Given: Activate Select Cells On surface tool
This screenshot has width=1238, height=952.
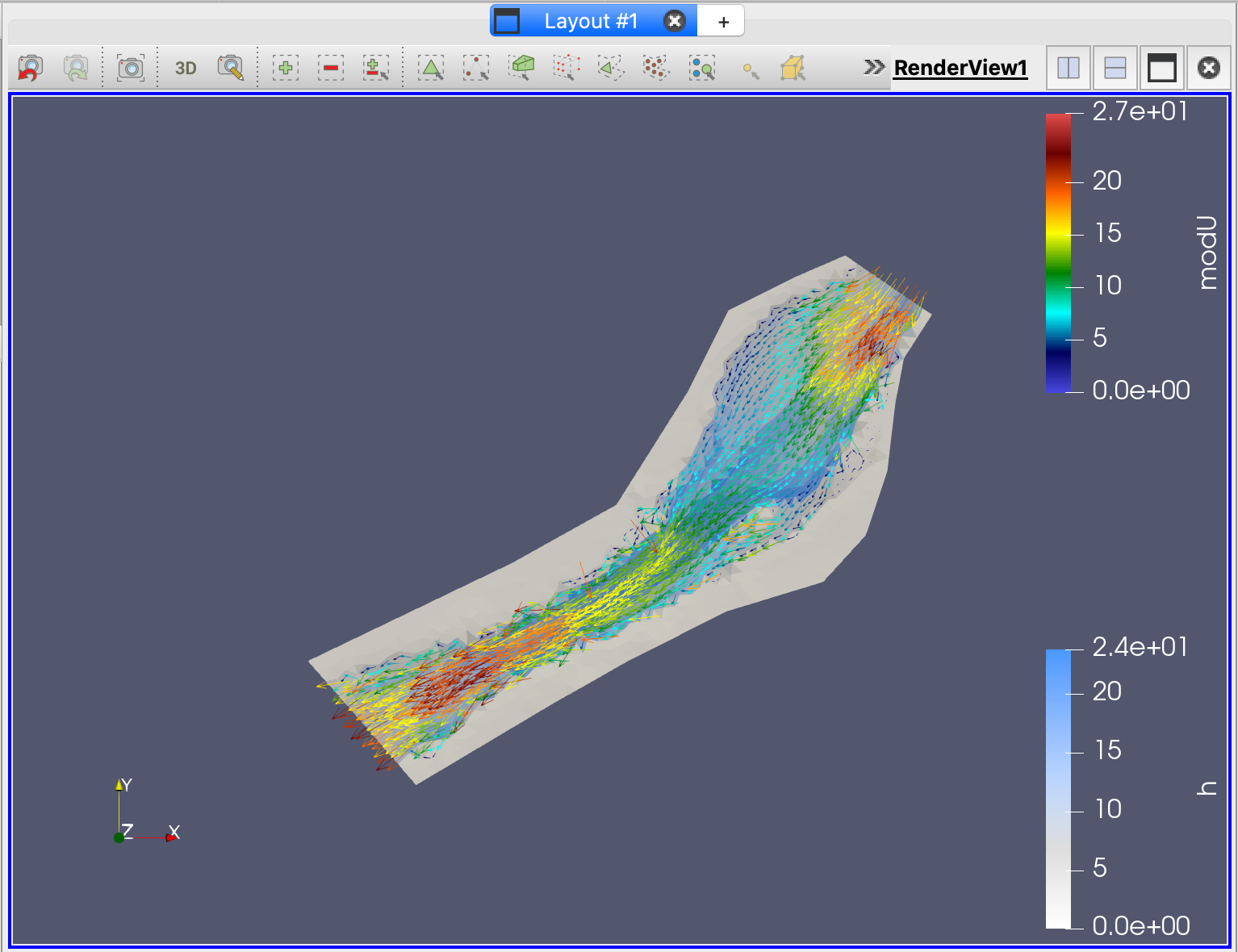Looking at the screenshot, I should pos(431,68).
